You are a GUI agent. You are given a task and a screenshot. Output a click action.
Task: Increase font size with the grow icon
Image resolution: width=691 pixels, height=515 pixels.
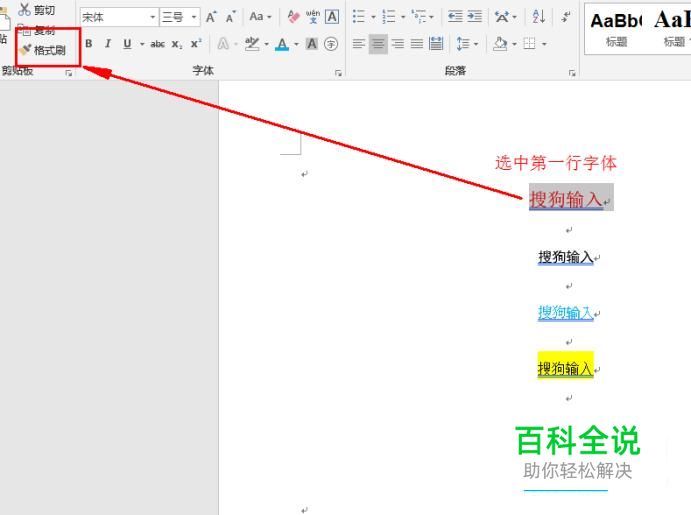pos(211,17)
